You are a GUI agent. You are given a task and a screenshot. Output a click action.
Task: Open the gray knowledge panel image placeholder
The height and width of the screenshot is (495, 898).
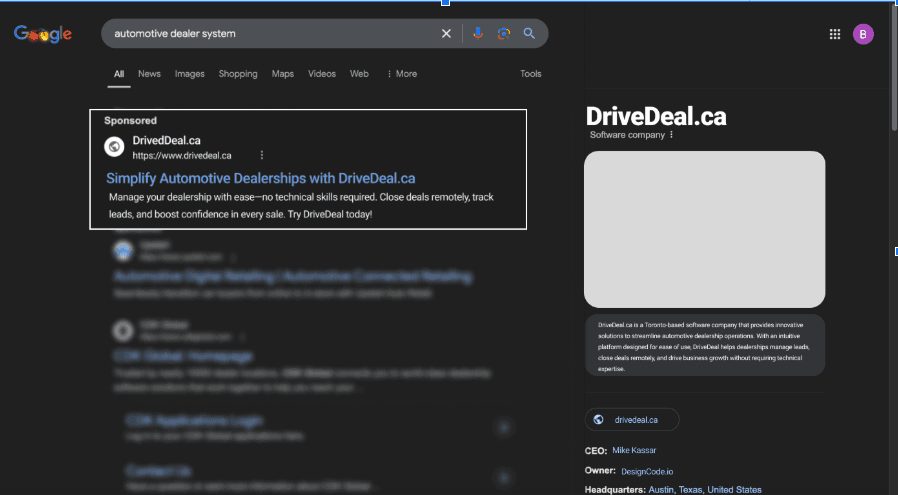(704, 229)
